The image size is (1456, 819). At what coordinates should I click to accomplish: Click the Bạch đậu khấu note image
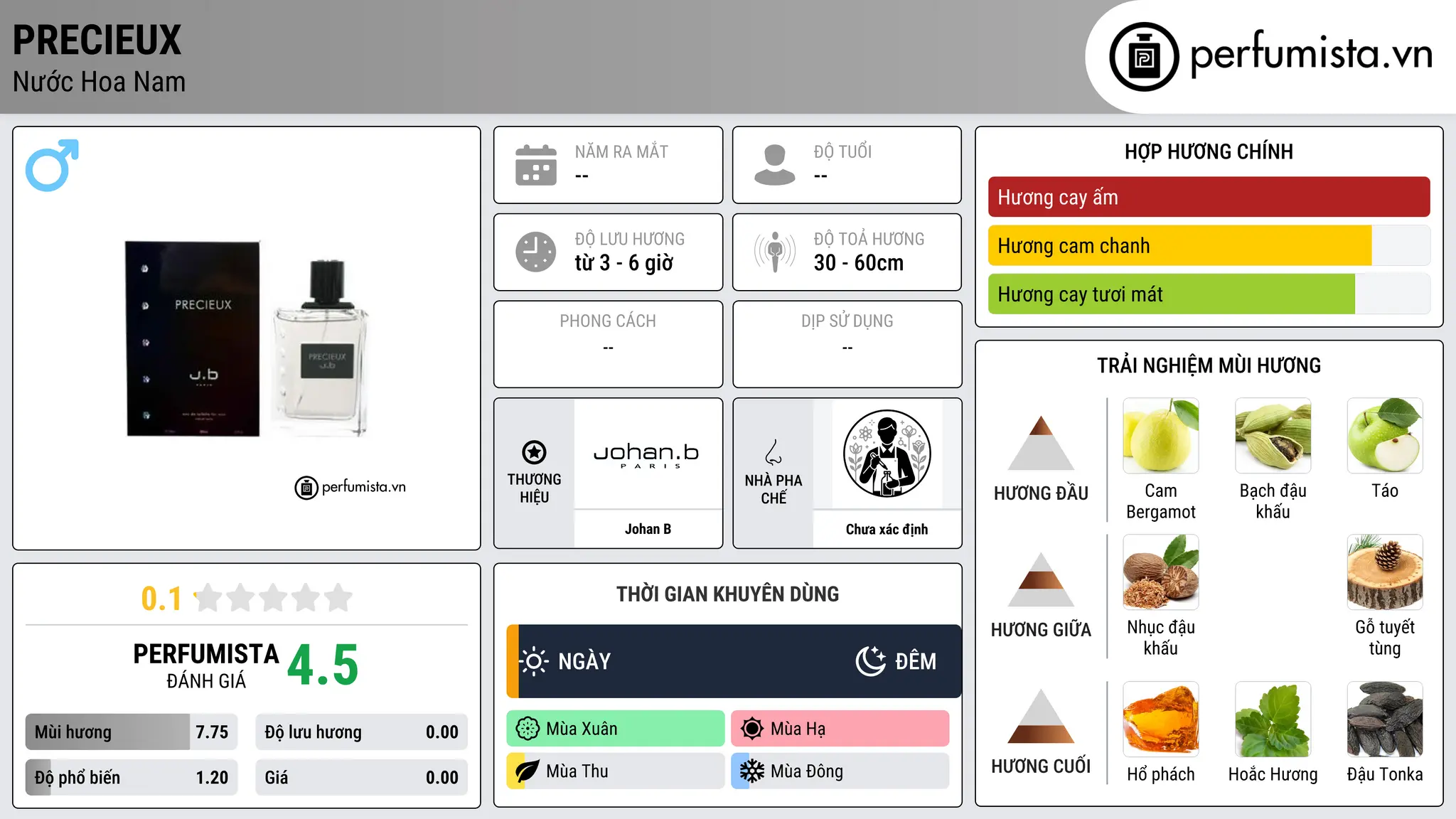[1273, 436]
